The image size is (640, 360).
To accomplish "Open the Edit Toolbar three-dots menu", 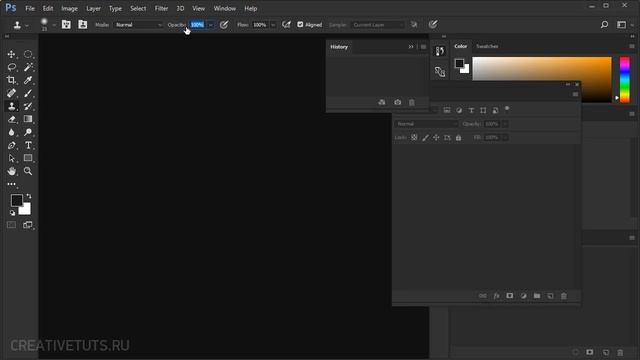I will pyautogui.click(x=11, y=184).
